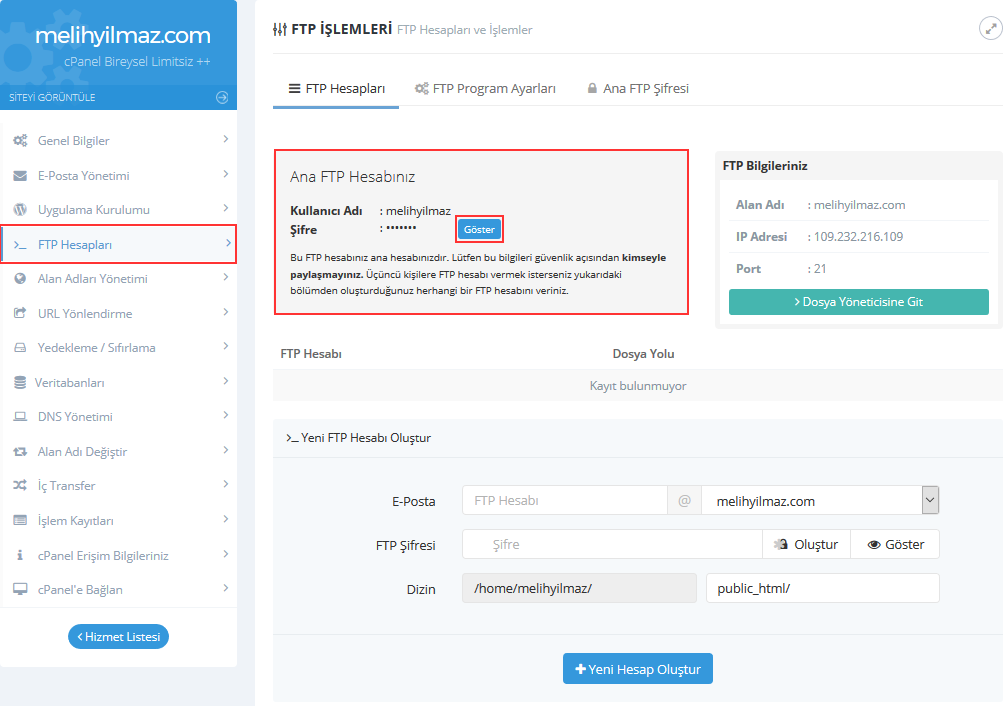Viewport: 1007px width, 706px height.
Task: Generate a password with the Oluştur button
Action: (806, 545)
